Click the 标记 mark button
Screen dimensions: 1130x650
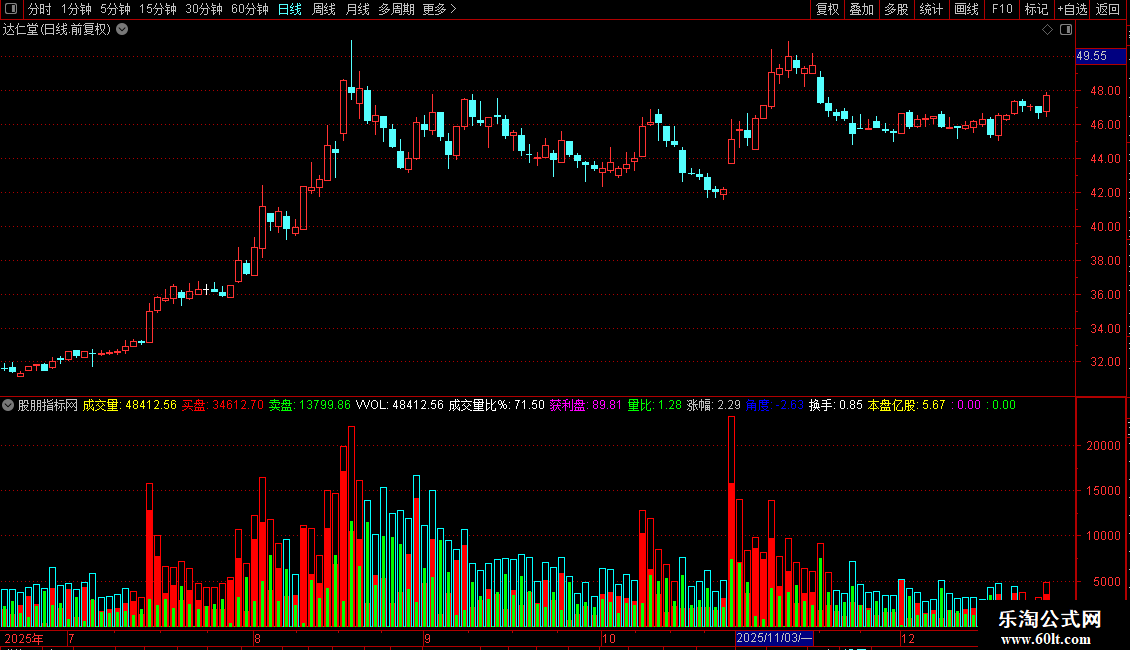point(1036,9)
